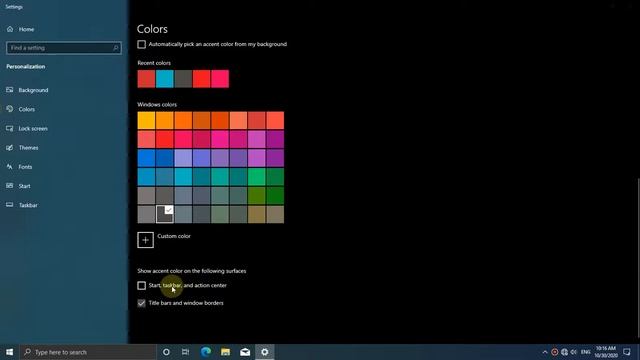Click red recording icon in system tray
640x360 pixels.
[554, 352]
